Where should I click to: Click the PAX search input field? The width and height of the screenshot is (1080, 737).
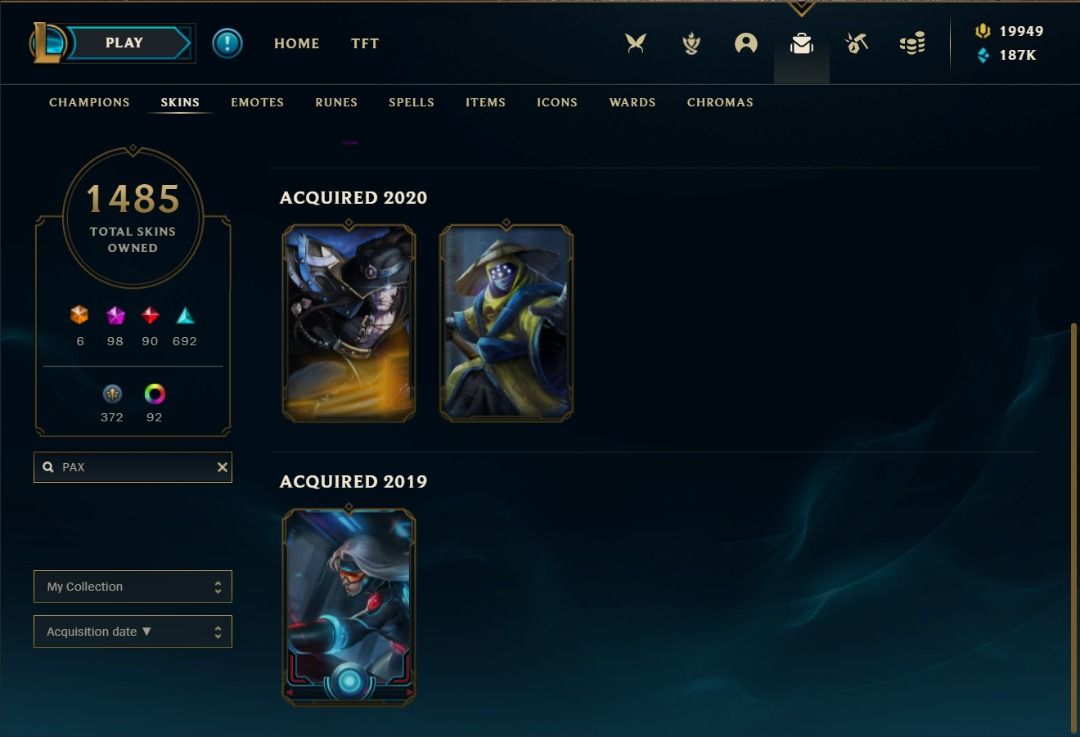[x=133, y=467]
